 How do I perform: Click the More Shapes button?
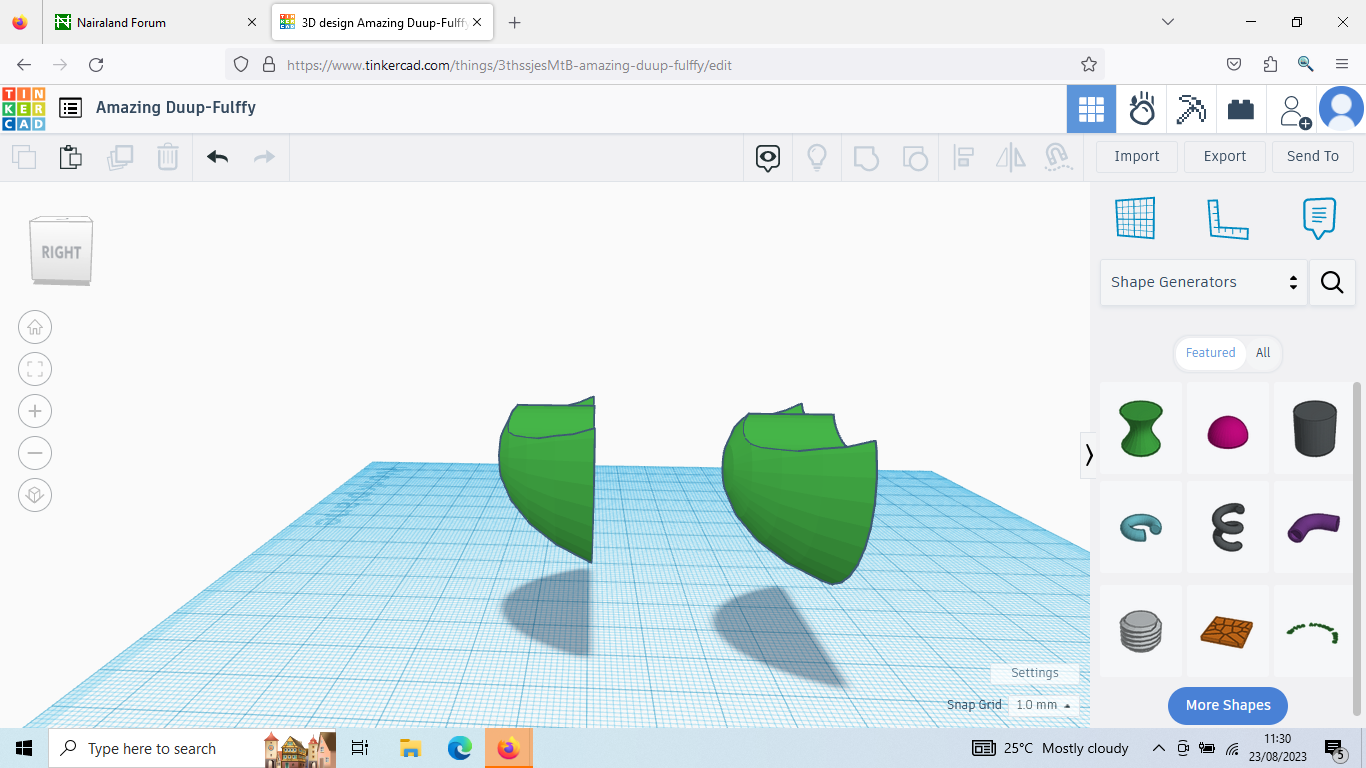click(x=1227, y=705)
